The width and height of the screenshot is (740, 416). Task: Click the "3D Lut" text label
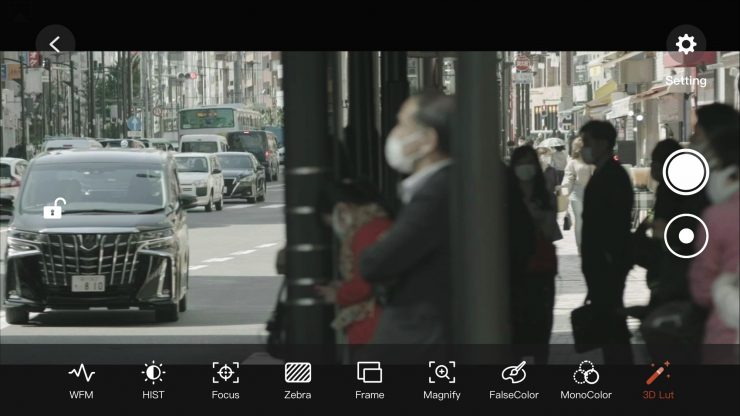pyautogui.click(x=658, y=395)
